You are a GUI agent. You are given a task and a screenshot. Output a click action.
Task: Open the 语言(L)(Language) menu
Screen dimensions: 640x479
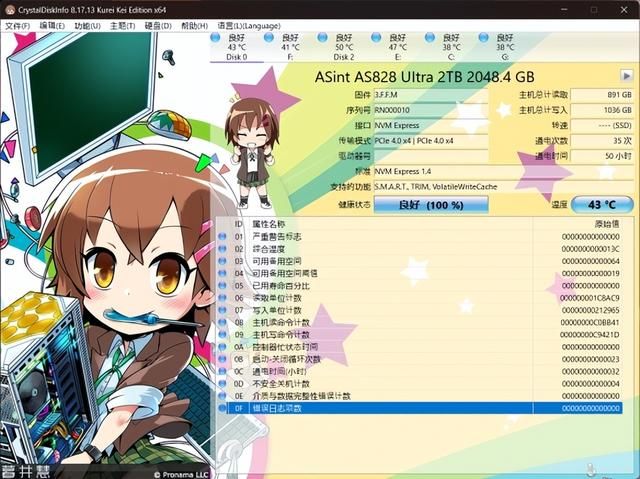pyautogui.click(x=249, y=26)
